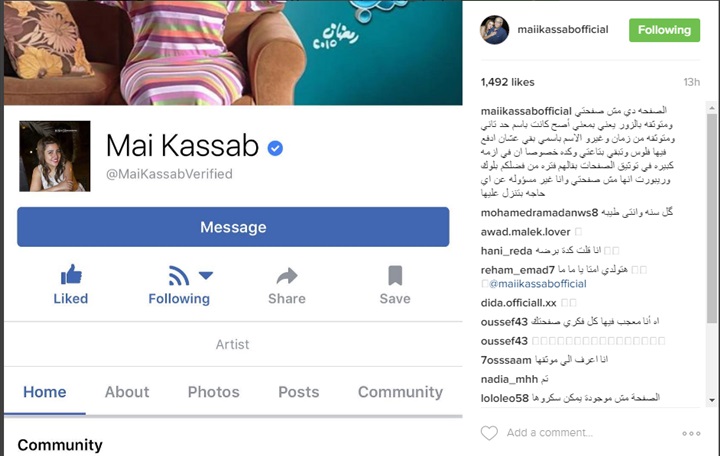Click the Save bookmark icon
The width and height of the screenshot is (720, 456).
395,275
